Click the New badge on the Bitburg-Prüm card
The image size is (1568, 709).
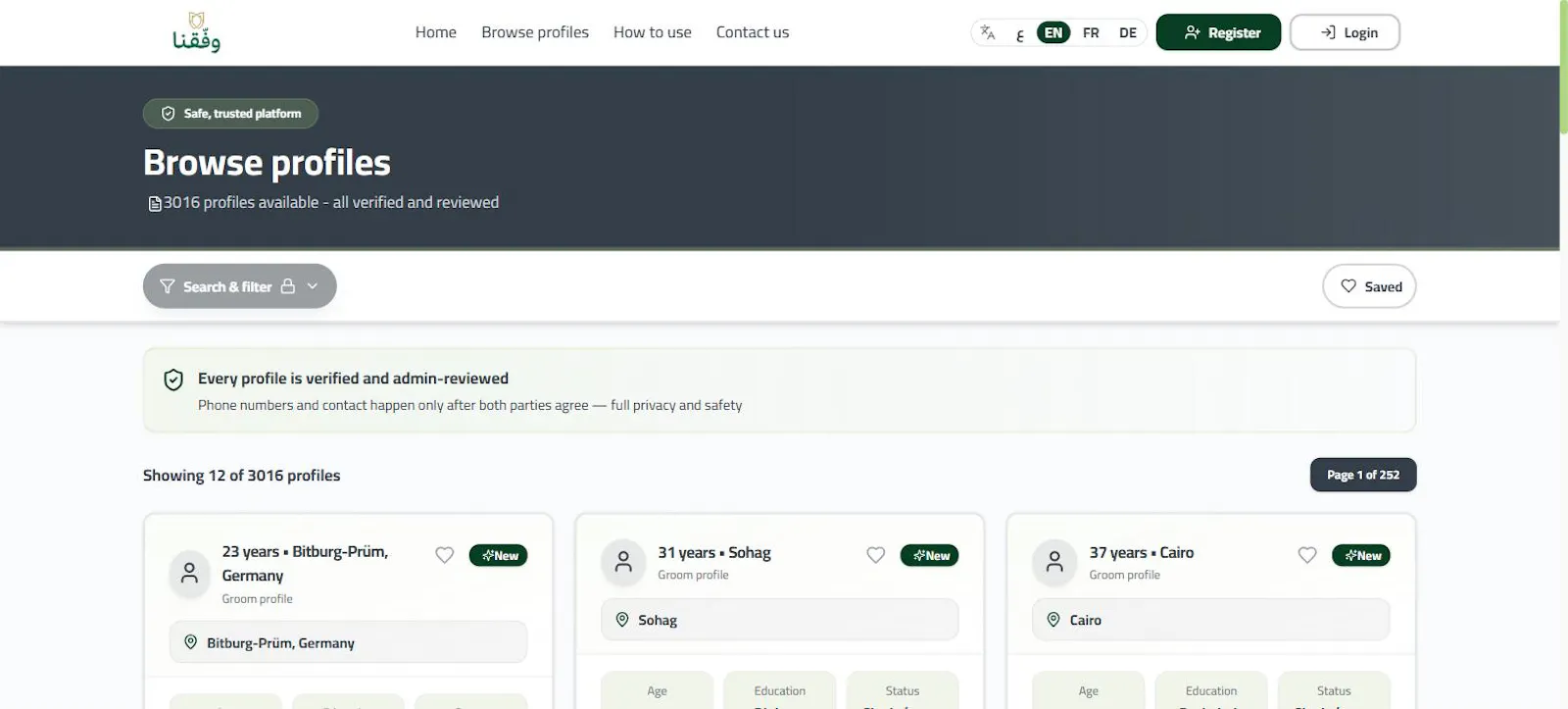499,555
